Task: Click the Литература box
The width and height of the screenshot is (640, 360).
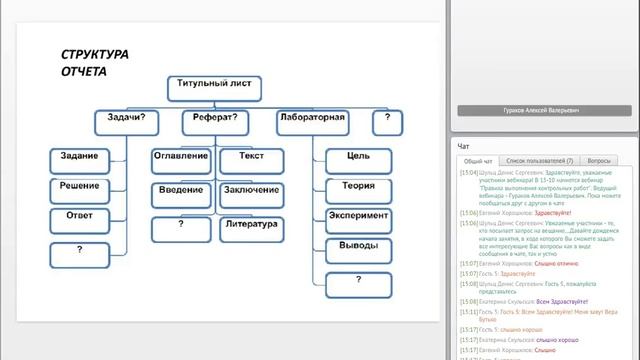Action: (x=251, y=230)
